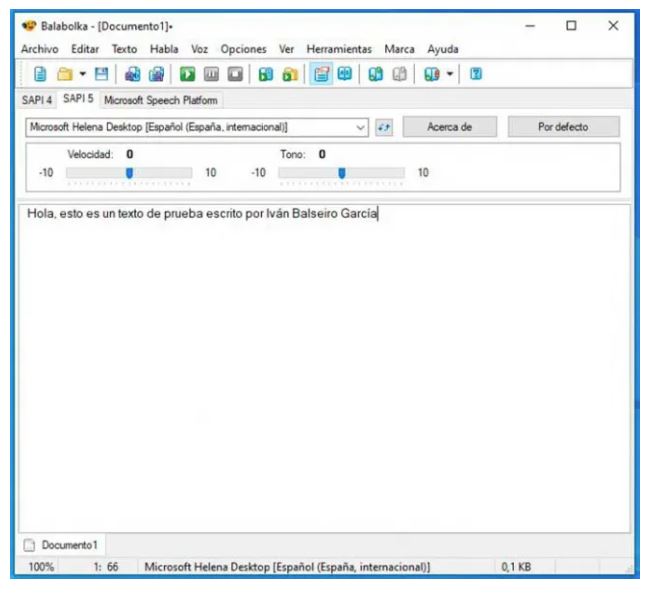Click inside the text editing area
The image size is (648, 594).
[x=324, y=368]
